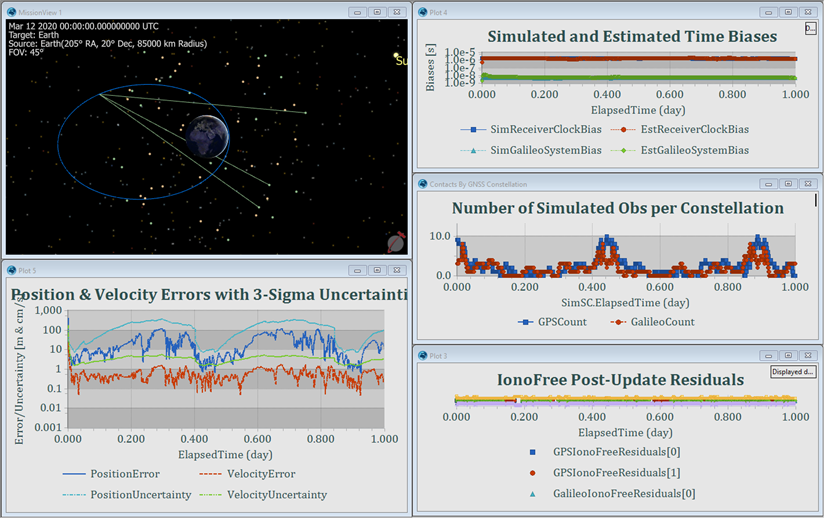Click the PositionUncertainty legend entry
Screen dimensions: 824x518
pos(127,495)
